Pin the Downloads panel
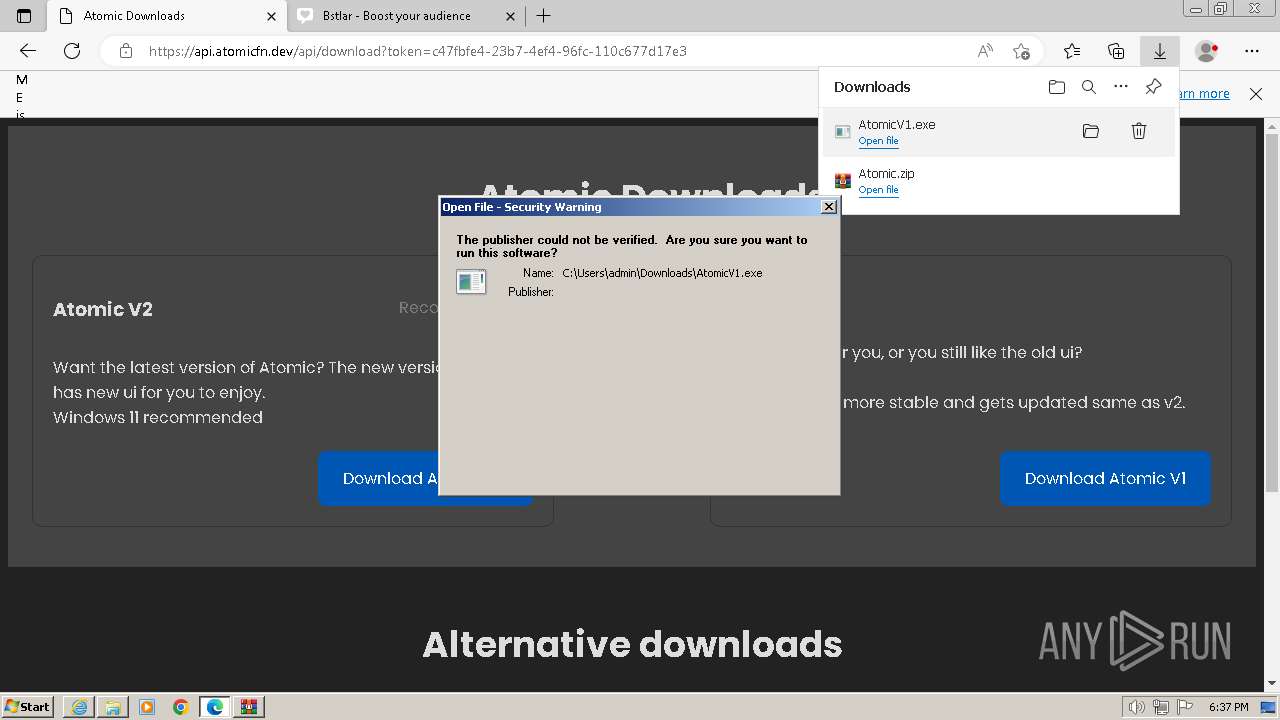This screenshot has height=720, width=1280. (1153, 87)
